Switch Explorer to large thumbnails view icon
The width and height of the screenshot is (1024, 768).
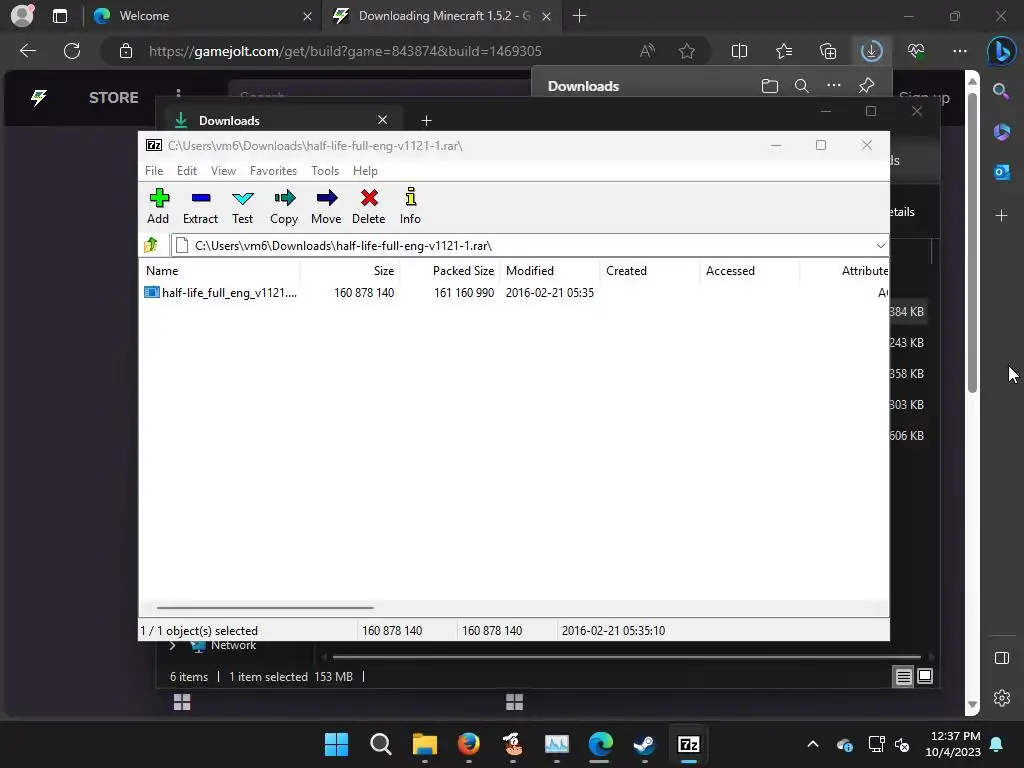(x=925, y=677)
